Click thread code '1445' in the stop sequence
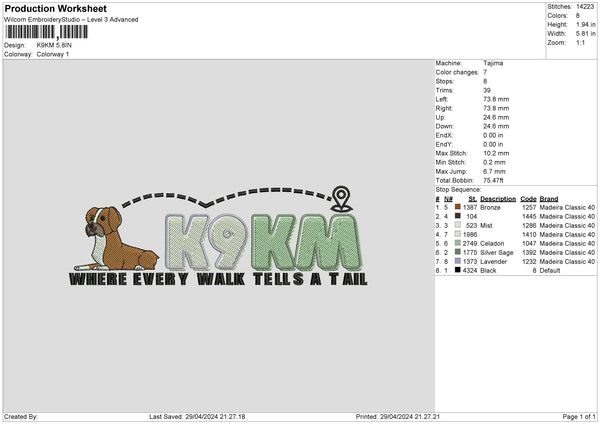Viewport: 600px width, 424px height. click(x=529, y=217)
